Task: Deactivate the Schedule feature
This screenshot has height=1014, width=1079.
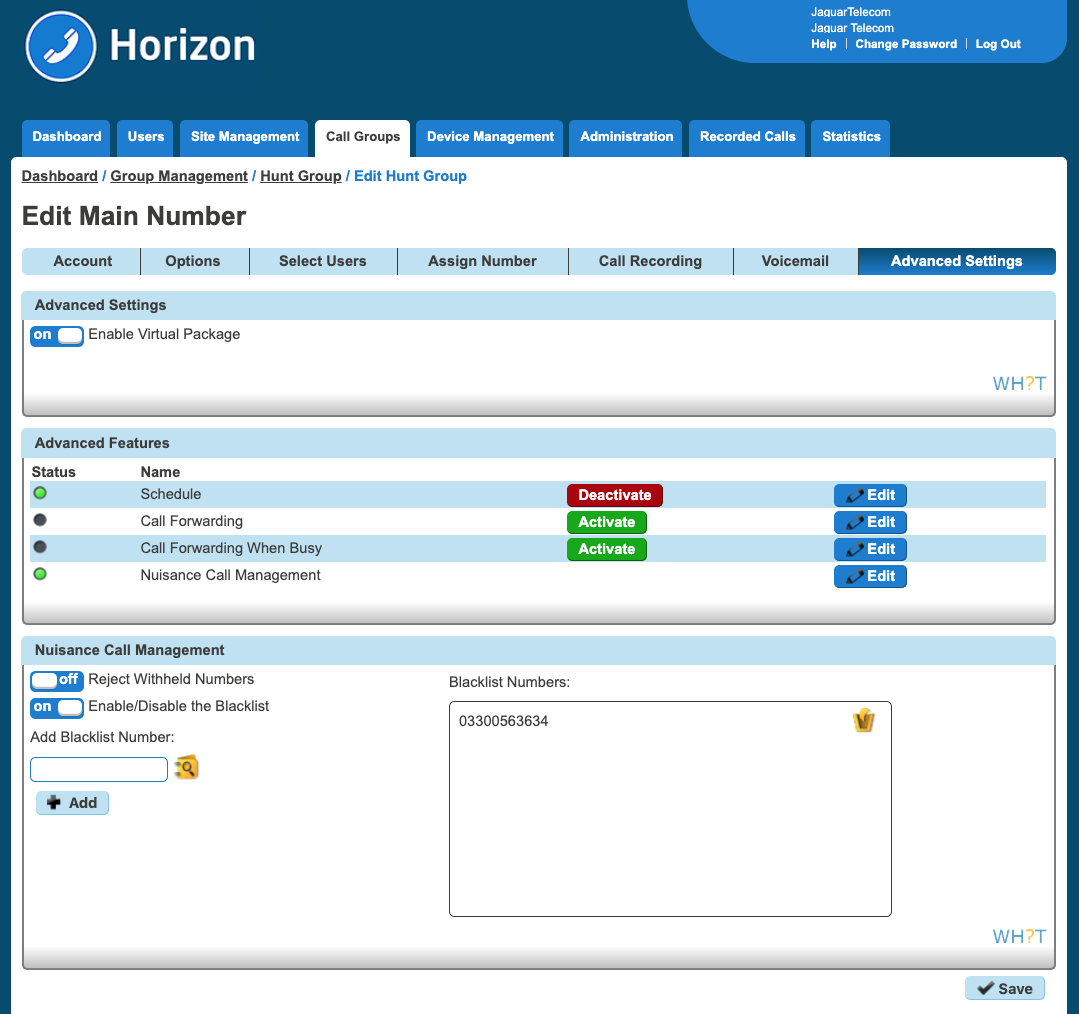Action: [614, 495]
